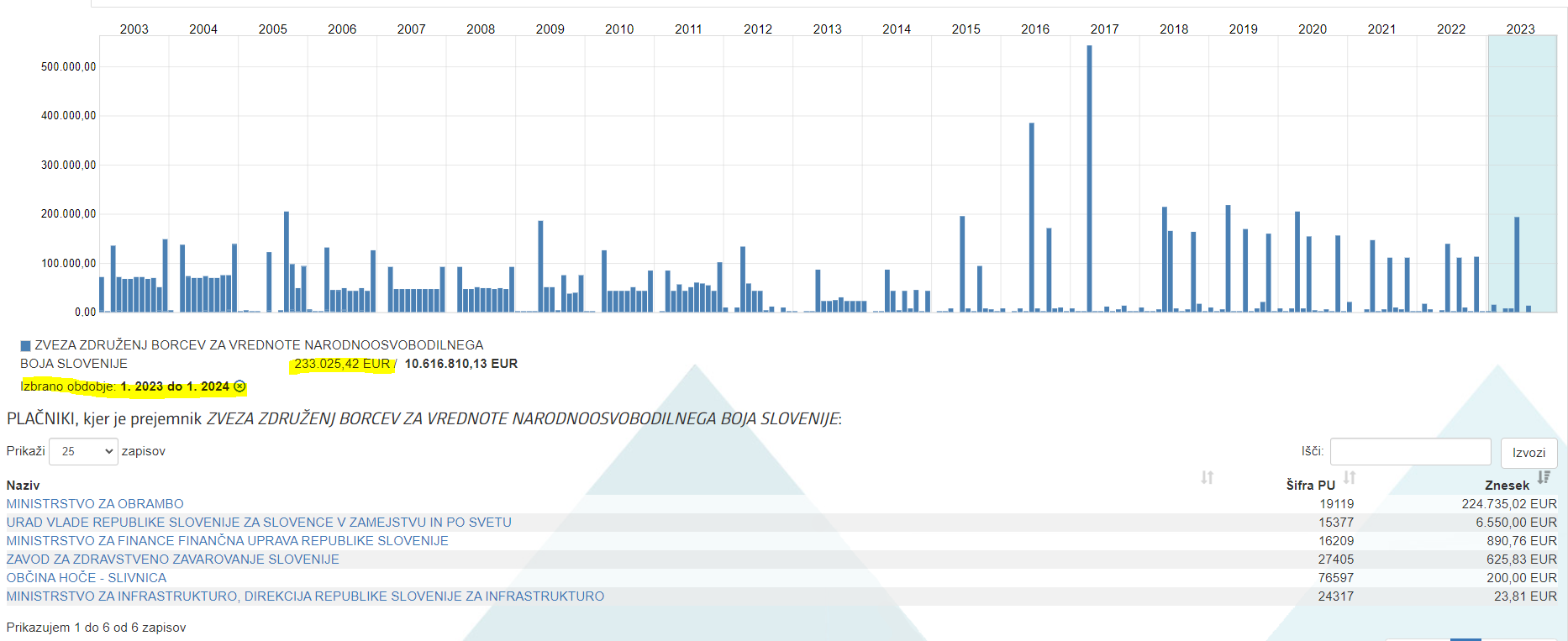1568x641 pixels.
Task: Click the Prikazujem 1 do 6 od 6 zapisov text
Action: pyautogui.click(x=97, y=628)
